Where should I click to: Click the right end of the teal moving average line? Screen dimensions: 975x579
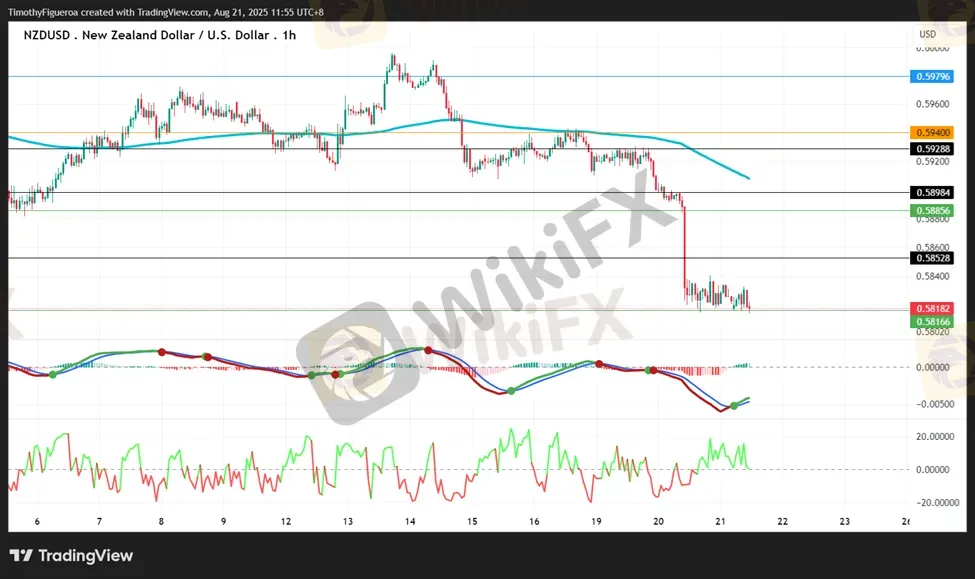748,178
